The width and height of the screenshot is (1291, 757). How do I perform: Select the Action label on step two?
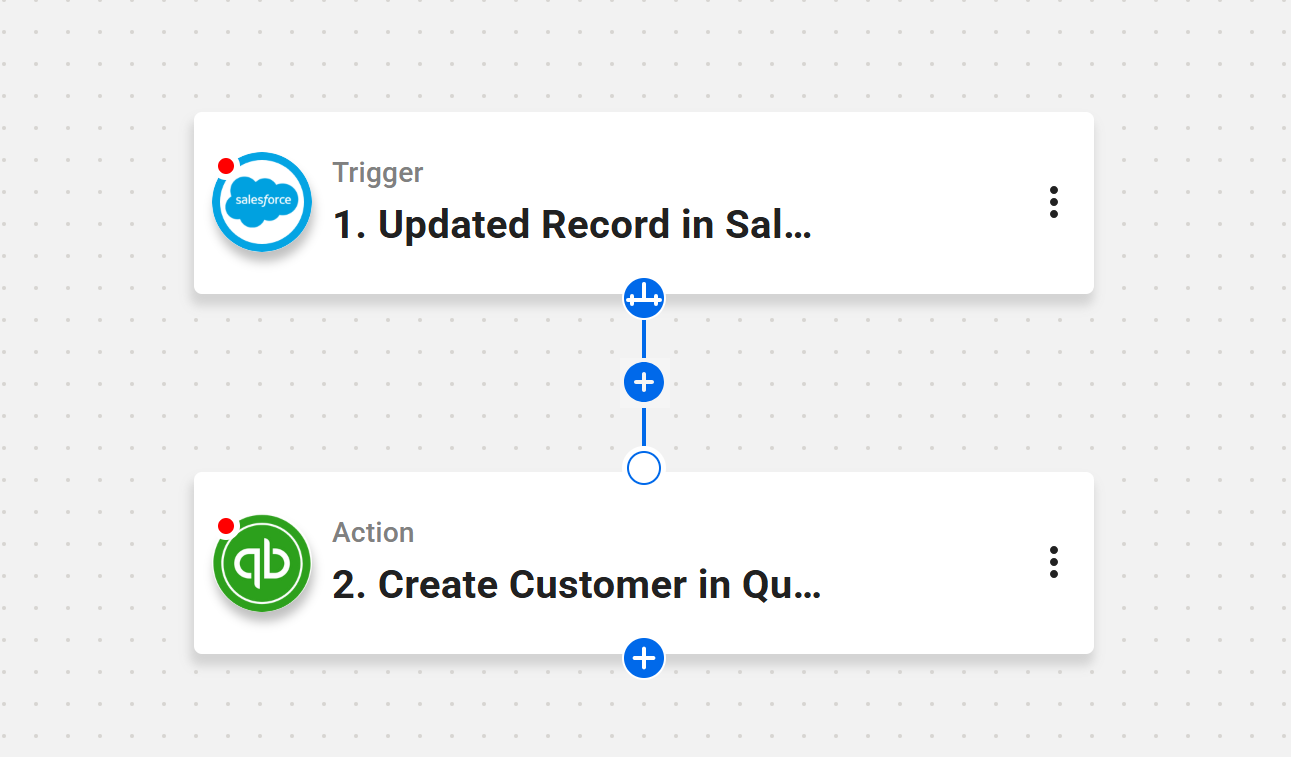pyautogui.click(x=373, y=532)
